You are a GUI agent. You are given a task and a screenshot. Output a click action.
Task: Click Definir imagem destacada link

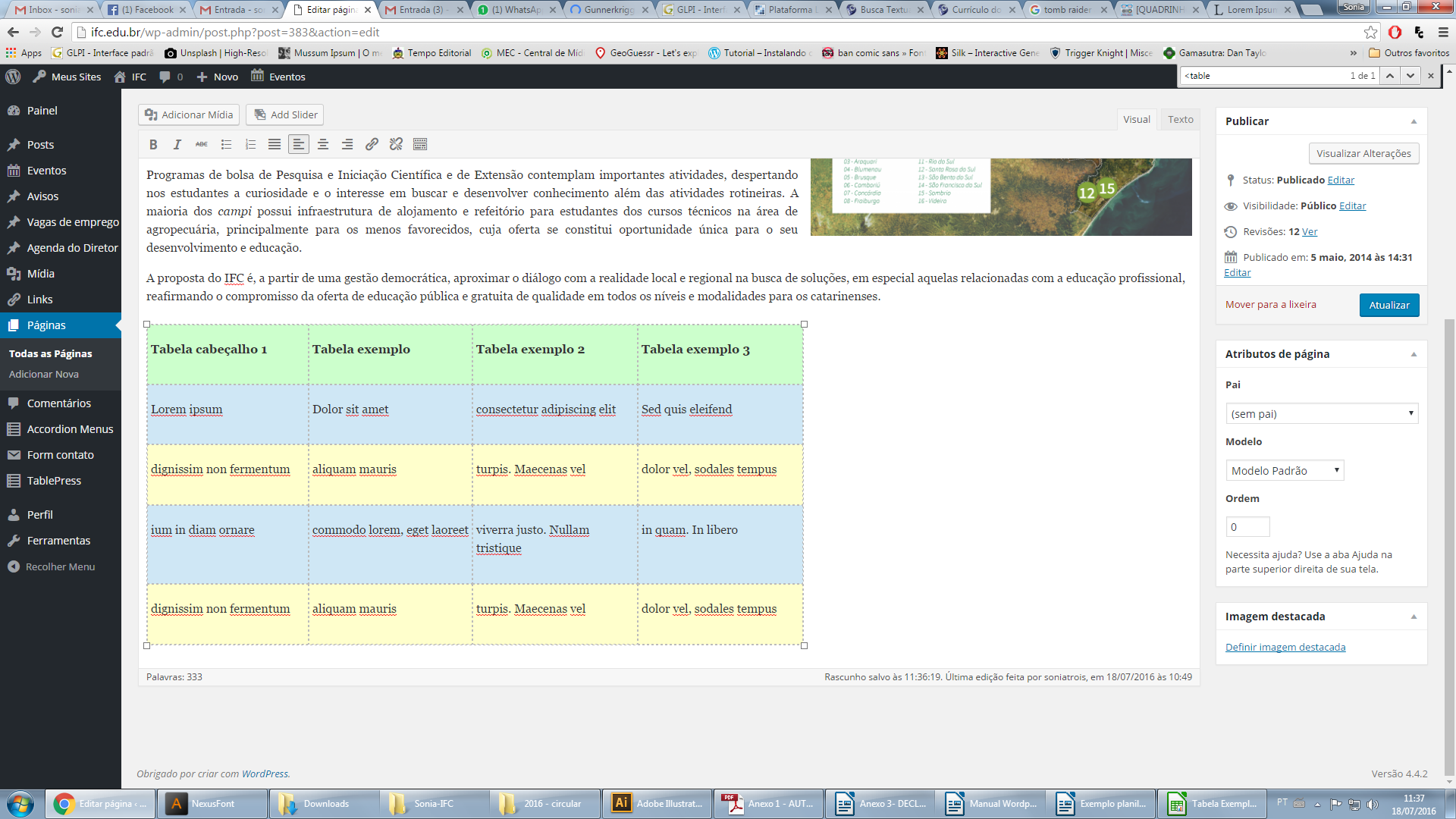(1285, 646)
